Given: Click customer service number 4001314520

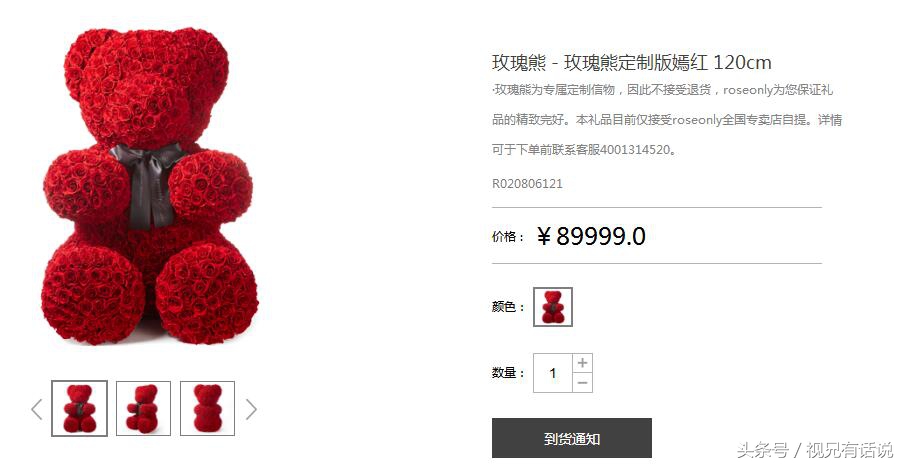Looking at the screenshot, I should [635, 150].
